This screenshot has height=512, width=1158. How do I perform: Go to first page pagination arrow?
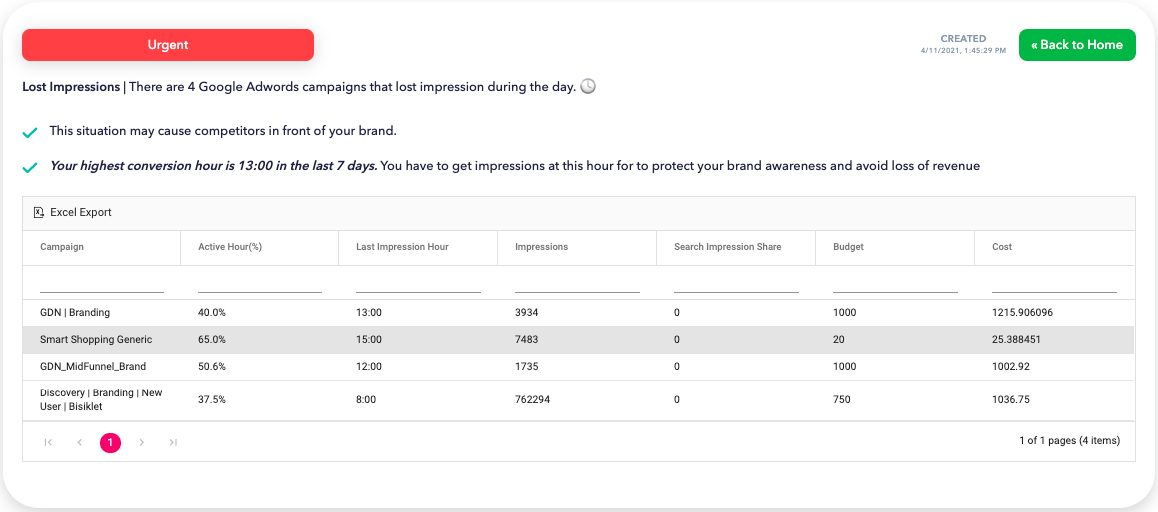(48, 442)
